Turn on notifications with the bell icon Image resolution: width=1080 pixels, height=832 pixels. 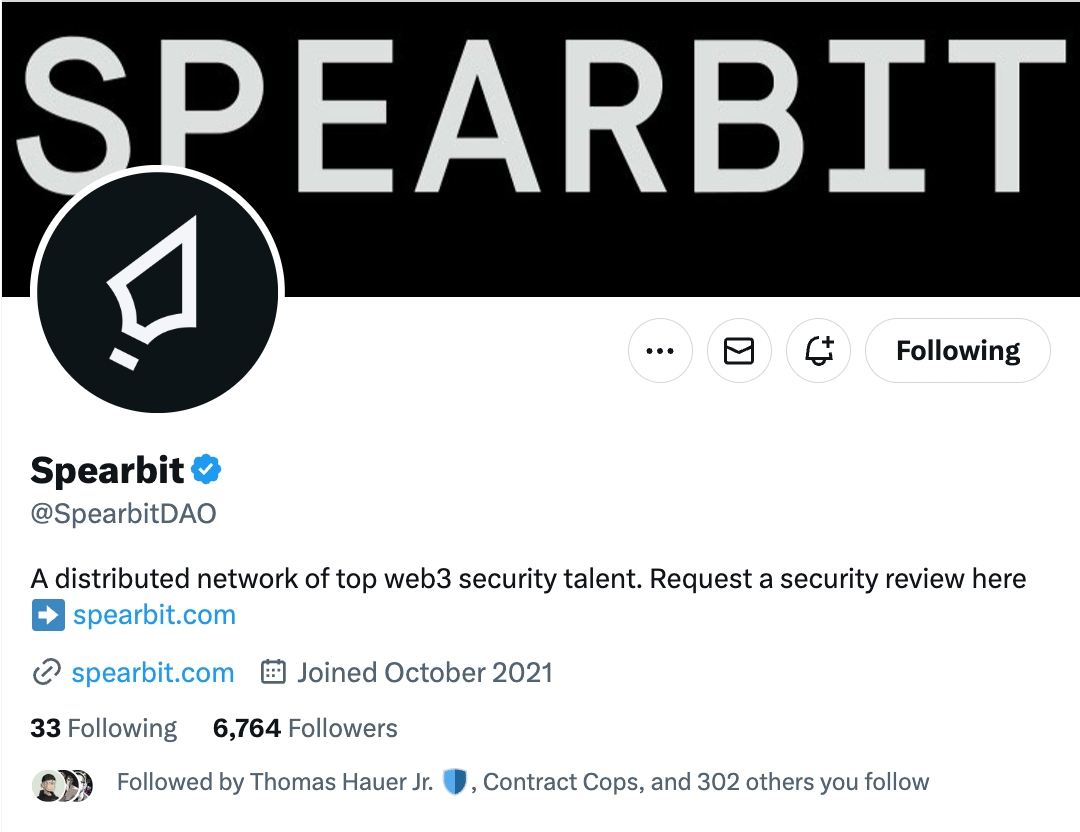click(x=819, y=351)
